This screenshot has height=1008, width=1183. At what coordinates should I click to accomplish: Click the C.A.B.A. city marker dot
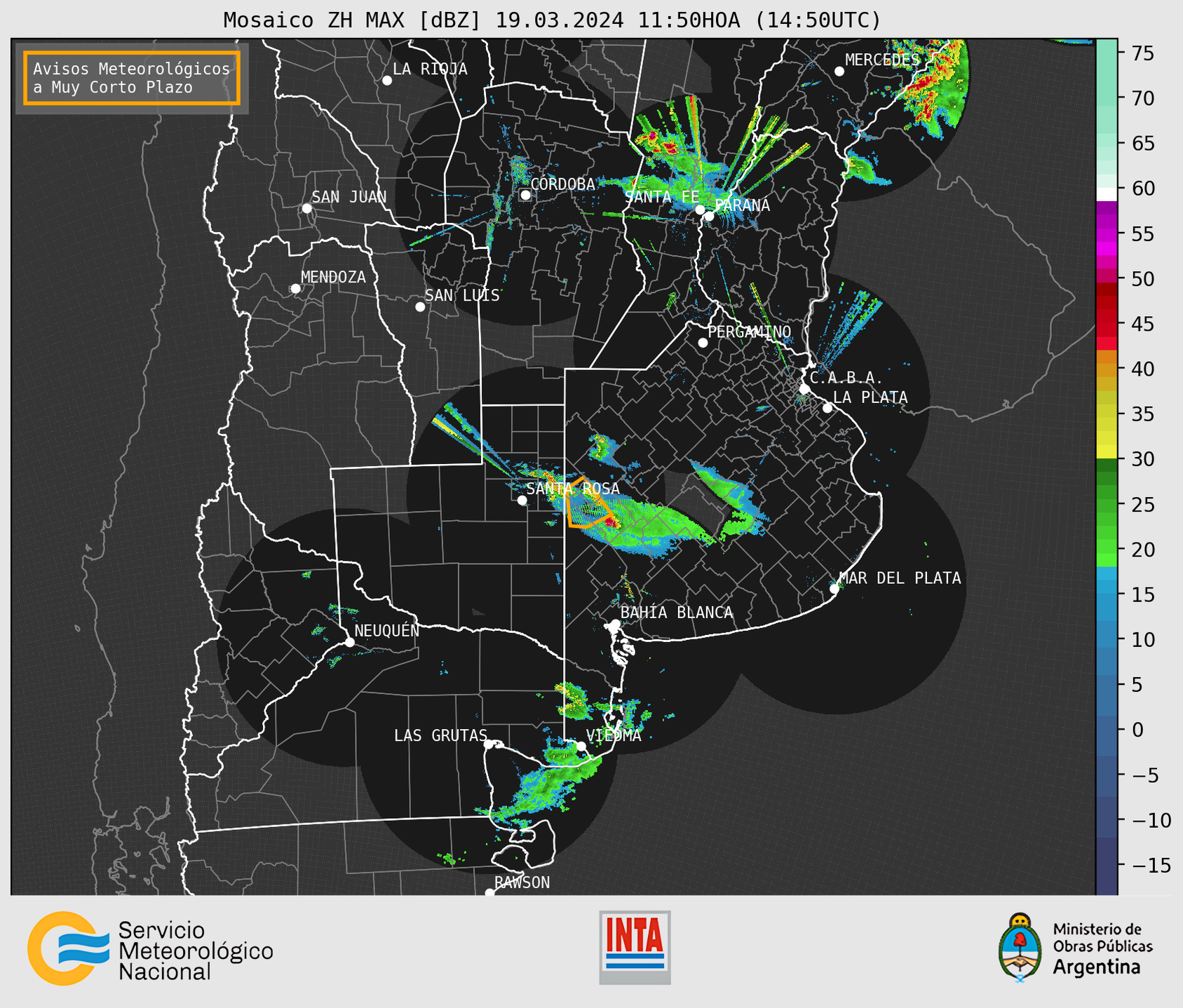click(x=804, y=388)
